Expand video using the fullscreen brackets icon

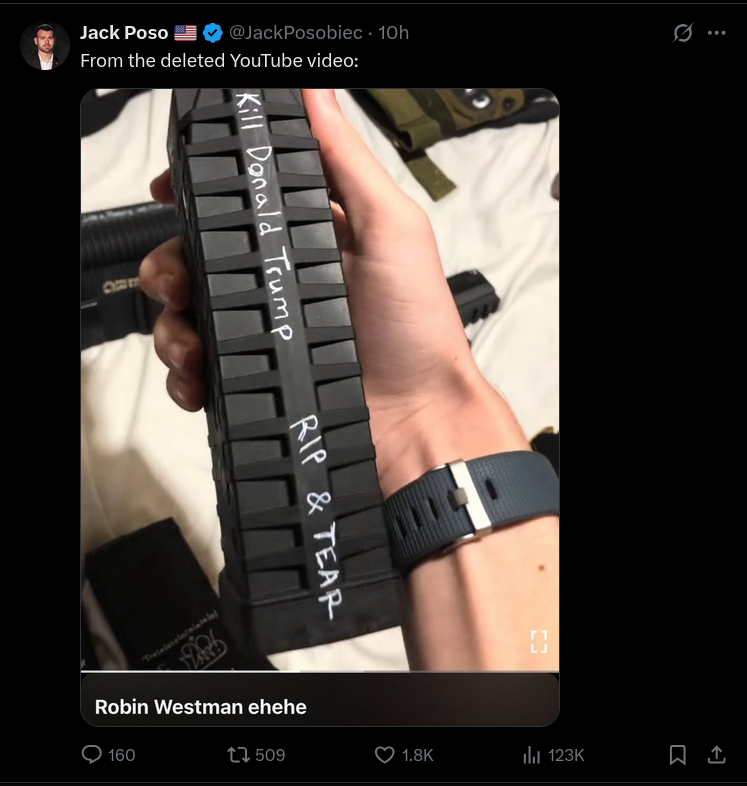[539, 641]
